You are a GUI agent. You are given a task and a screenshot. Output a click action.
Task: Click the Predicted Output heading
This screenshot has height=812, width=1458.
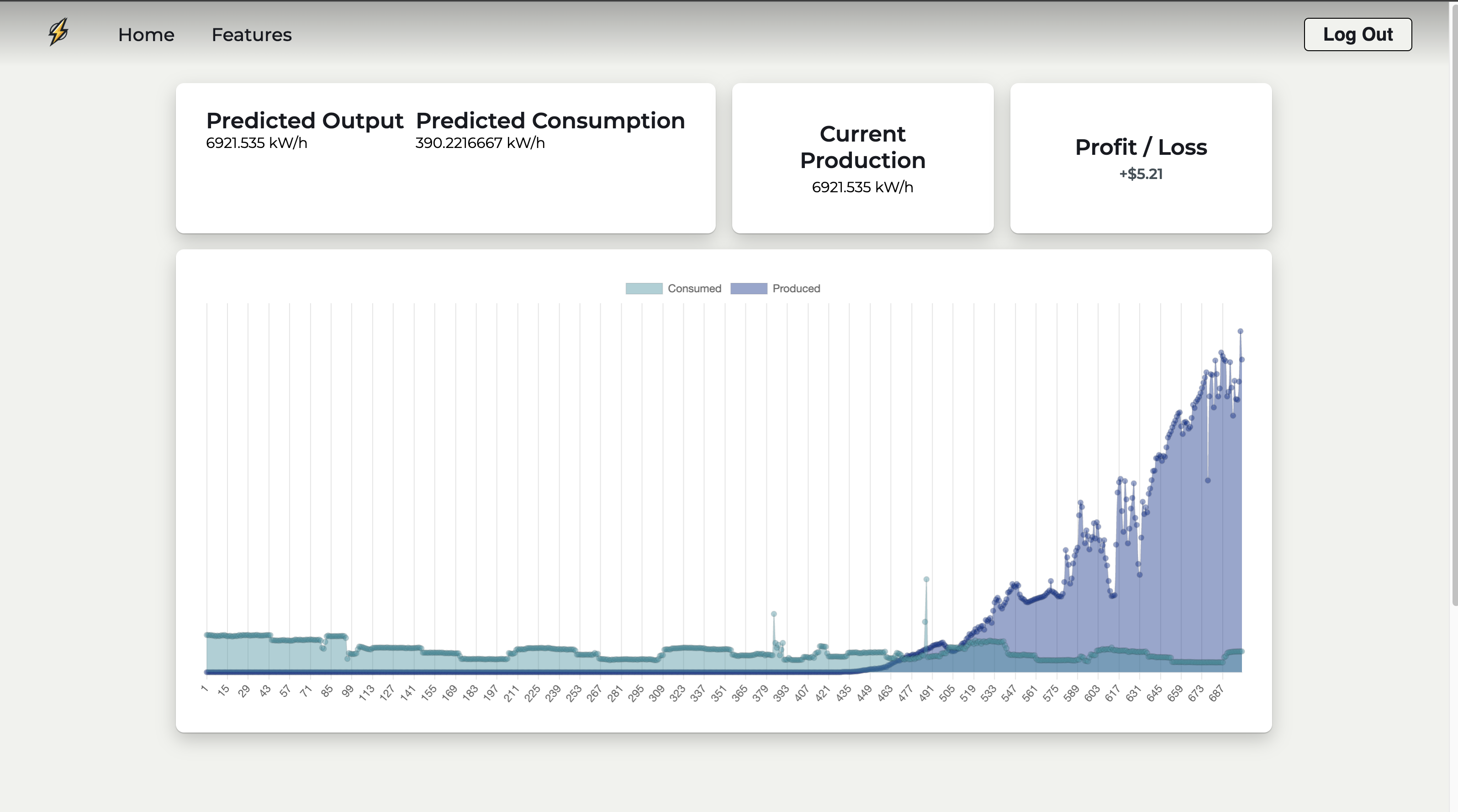[305, 121]
